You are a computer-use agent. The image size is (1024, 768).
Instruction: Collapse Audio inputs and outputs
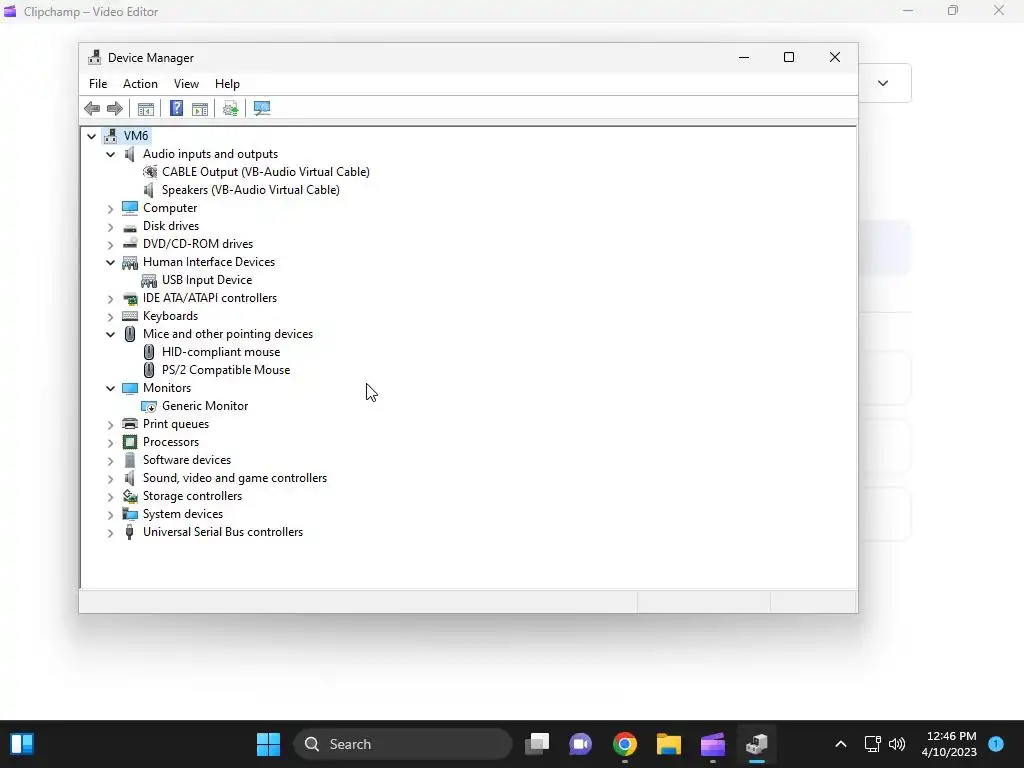(110, 154)
